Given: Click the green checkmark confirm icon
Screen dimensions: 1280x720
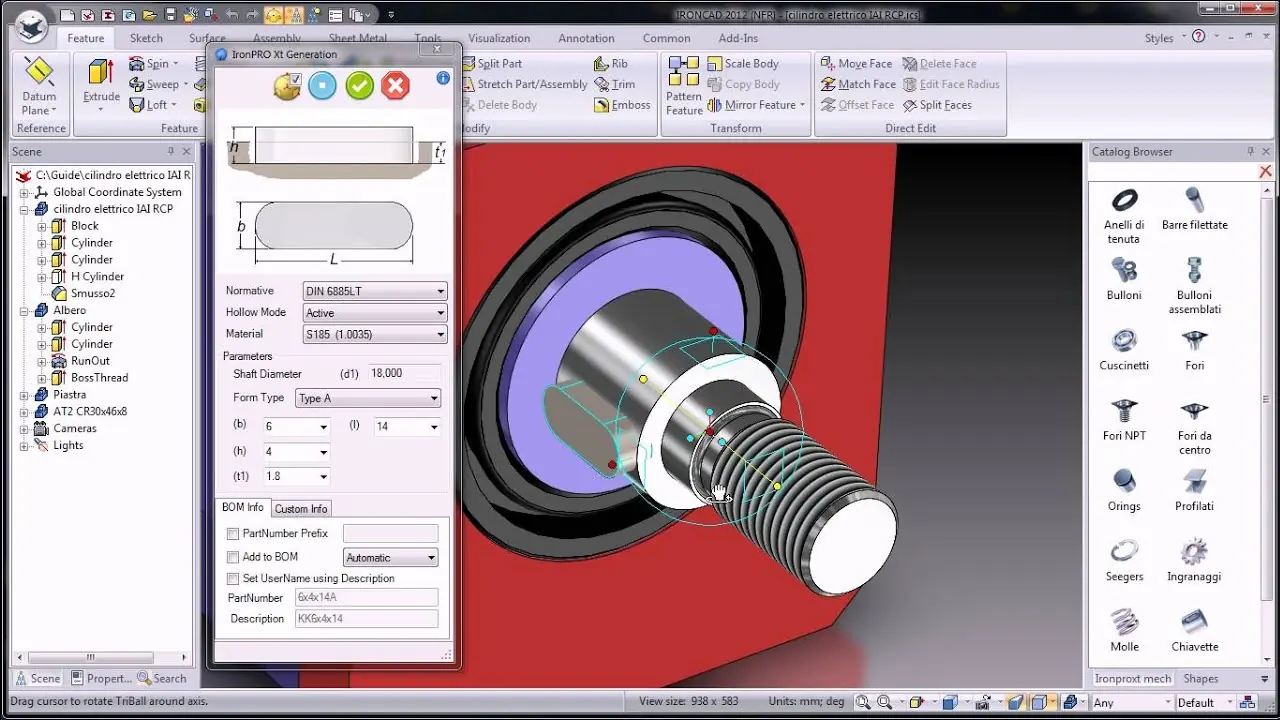Looking at the screenshot, I should pos(359,86).
